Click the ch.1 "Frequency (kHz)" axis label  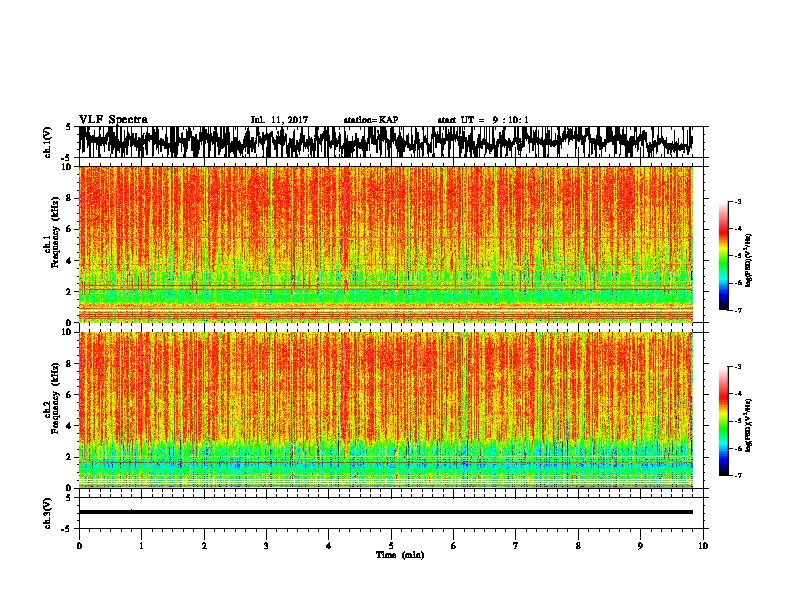pyautogui.click(x=56, y=232)
